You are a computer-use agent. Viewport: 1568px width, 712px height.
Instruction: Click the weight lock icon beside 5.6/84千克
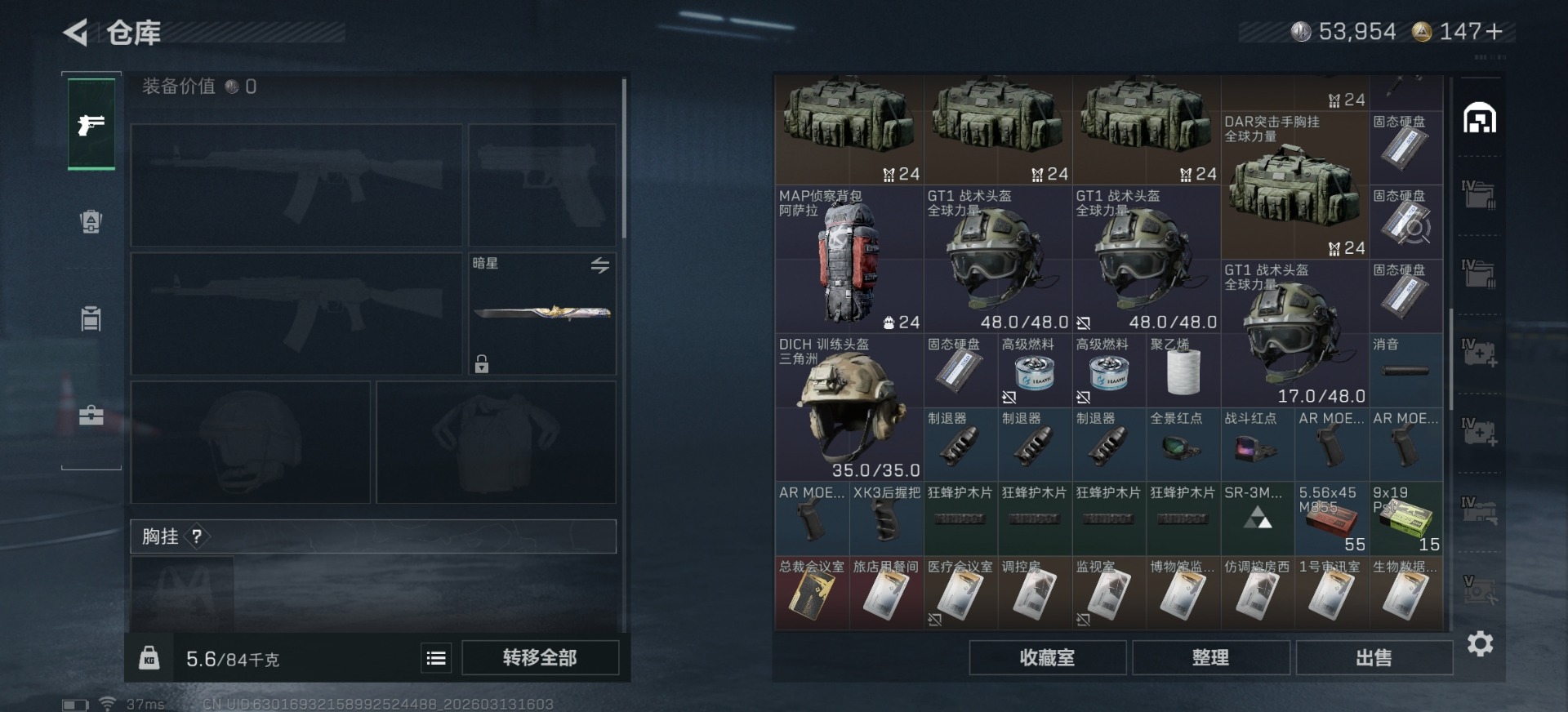click(x=149, y=657)
